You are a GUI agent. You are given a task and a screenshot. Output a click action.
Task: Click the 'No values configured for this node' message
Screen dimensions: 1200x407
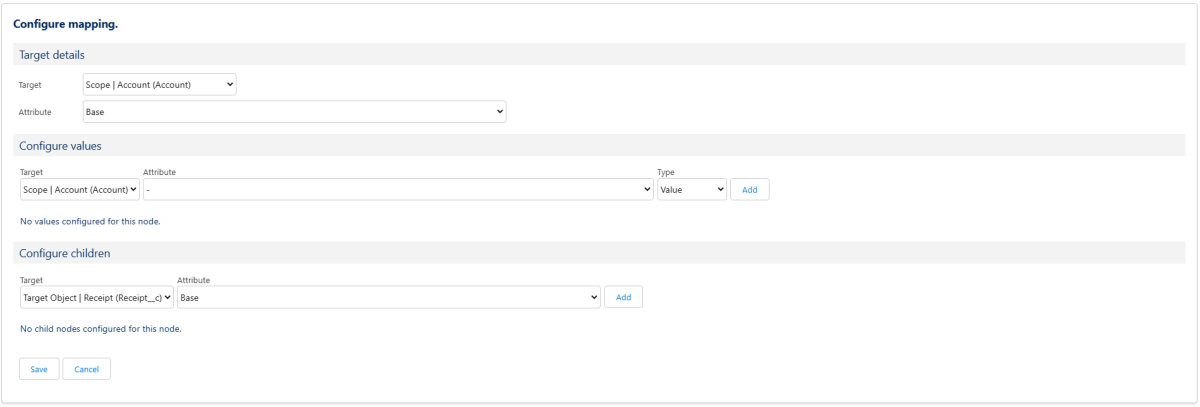pyautogui.click(x=90, y=221)
